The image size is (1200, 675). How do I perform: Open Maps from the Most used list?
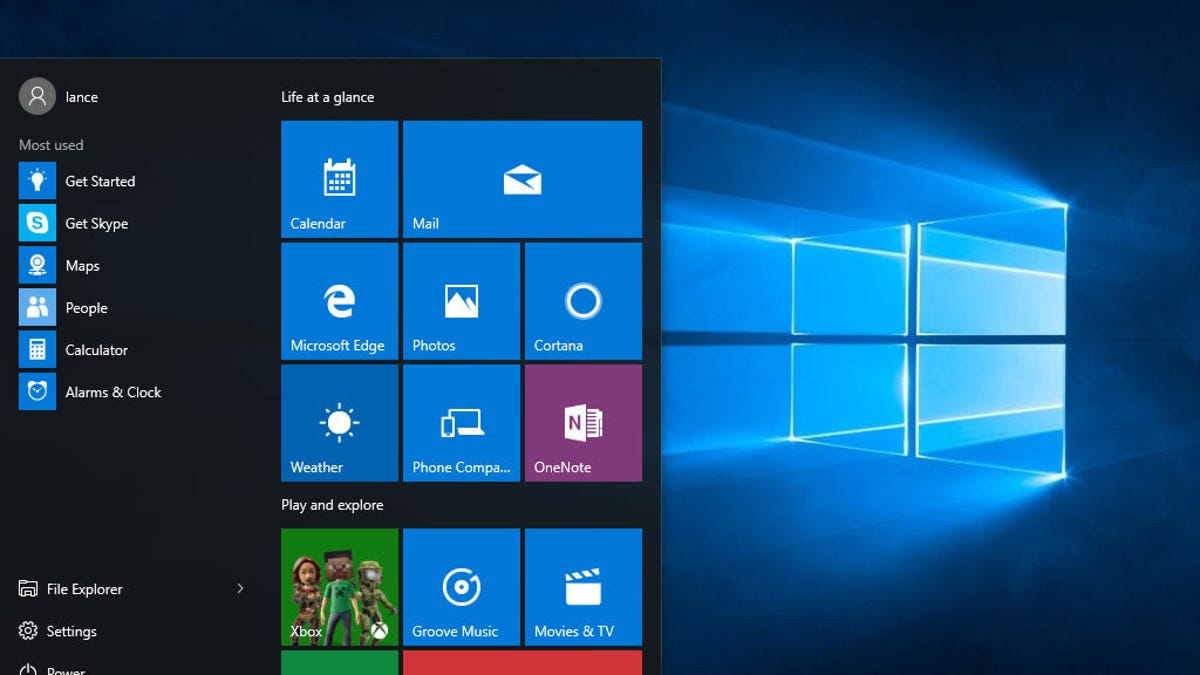click(x=83, y=265)
